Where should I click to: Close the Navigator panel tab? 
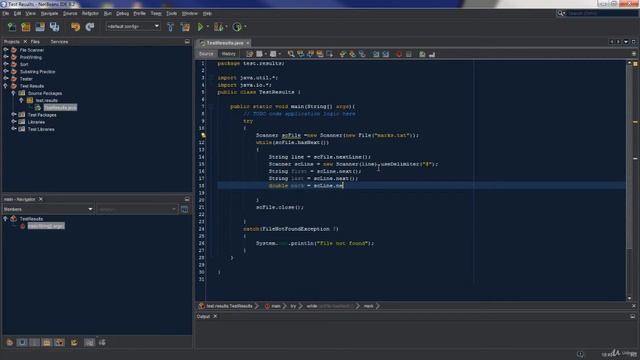click(40, 199)
